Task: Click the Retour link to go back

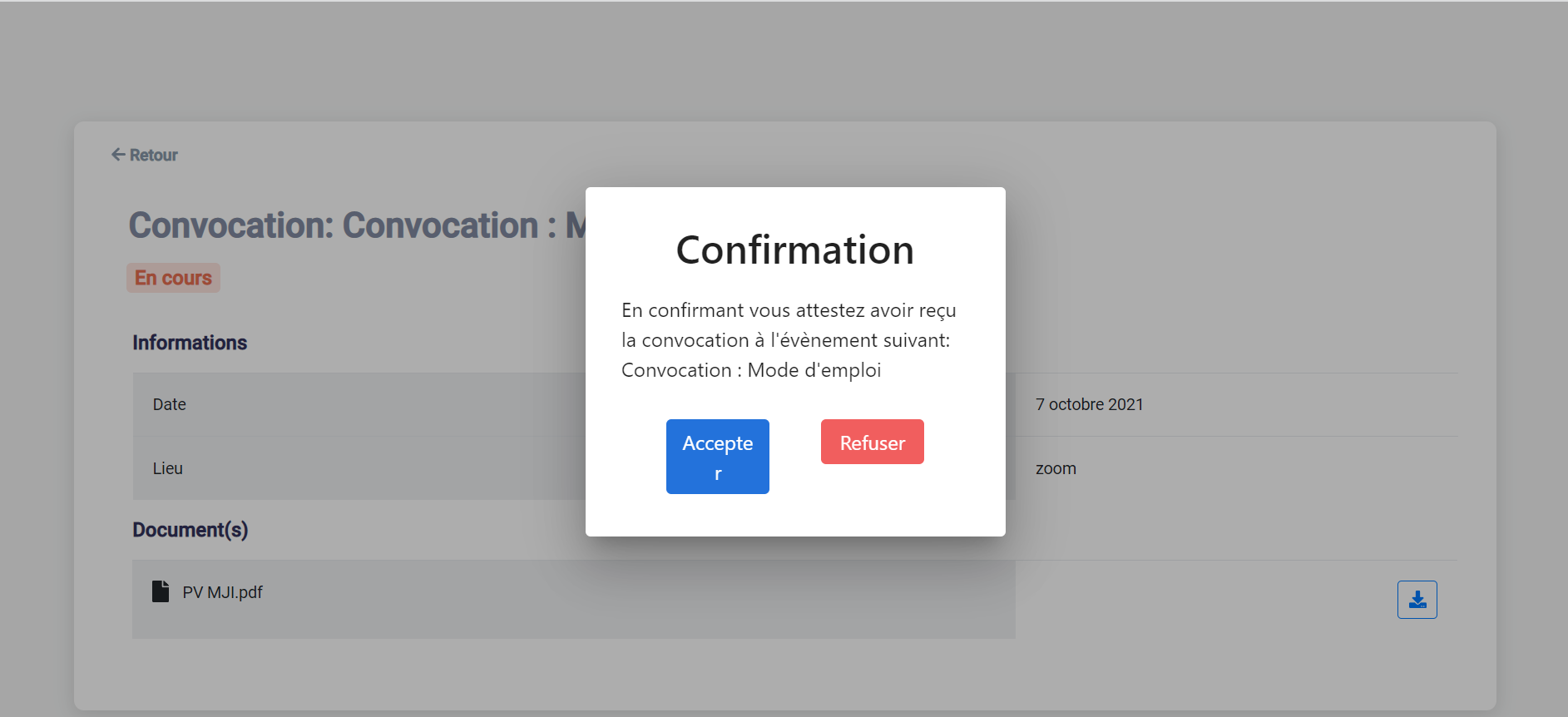Action: 152,155
